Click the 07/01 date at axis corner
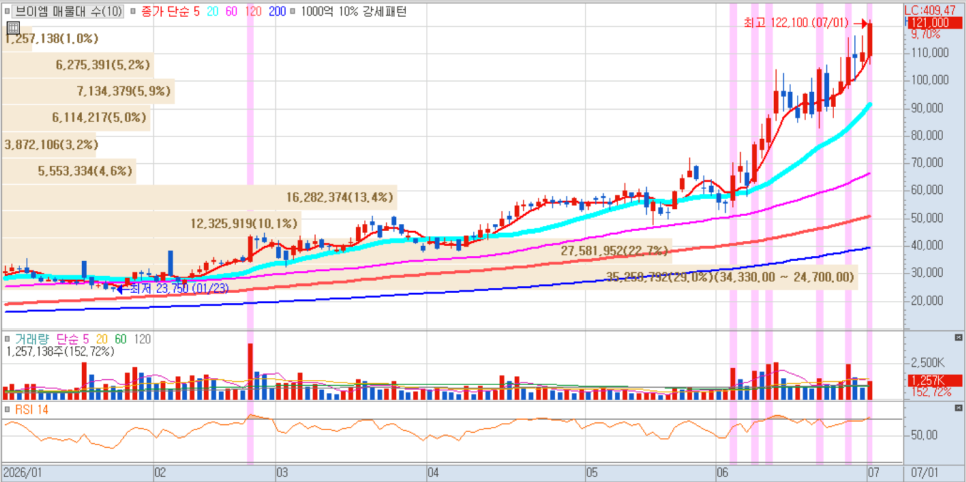Viewport: 966px width, 482px height. tap(925, 473)
